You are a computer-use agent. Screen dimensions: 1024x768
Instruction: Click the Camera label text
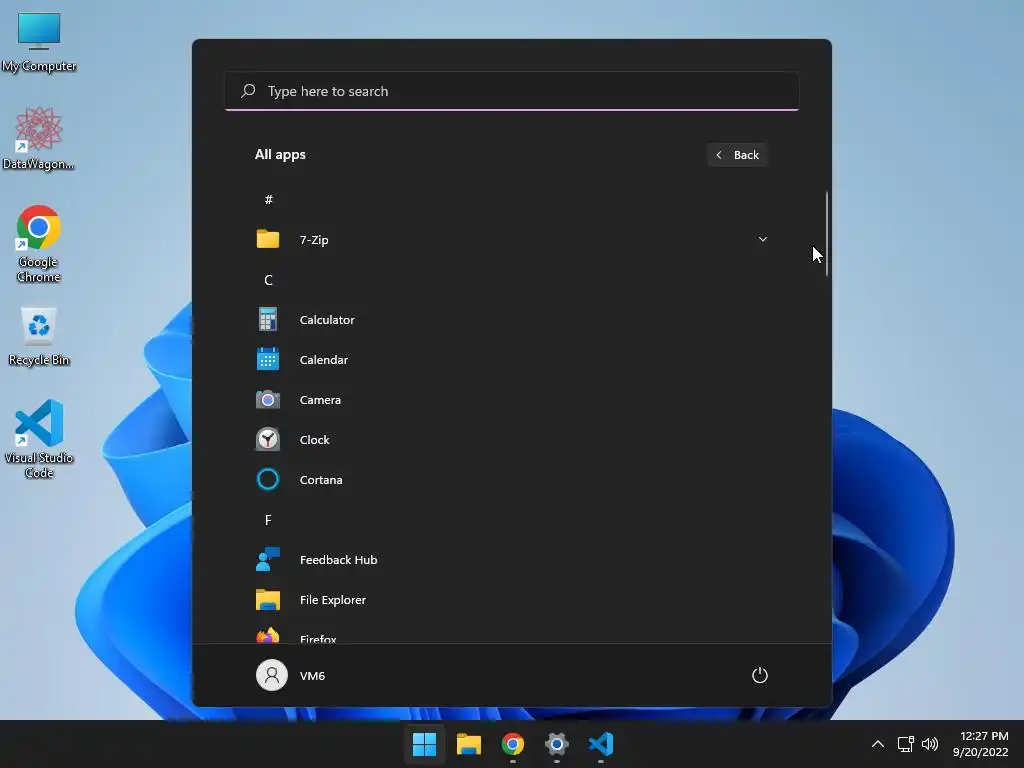[x=320, y=399]
